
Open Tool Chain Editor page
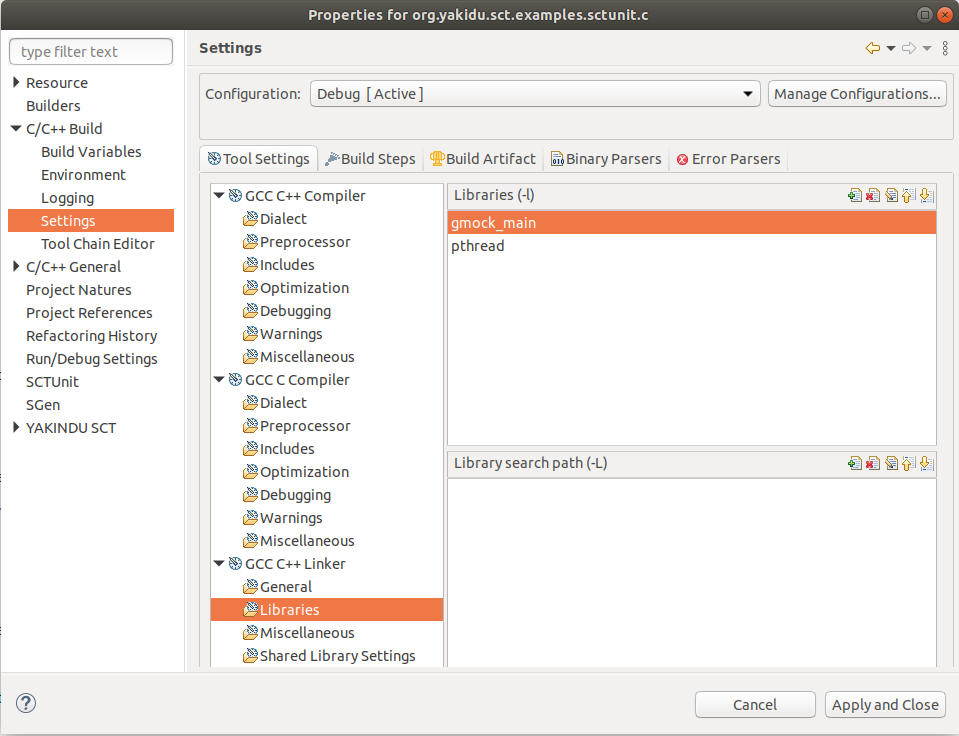pos(97,244)
